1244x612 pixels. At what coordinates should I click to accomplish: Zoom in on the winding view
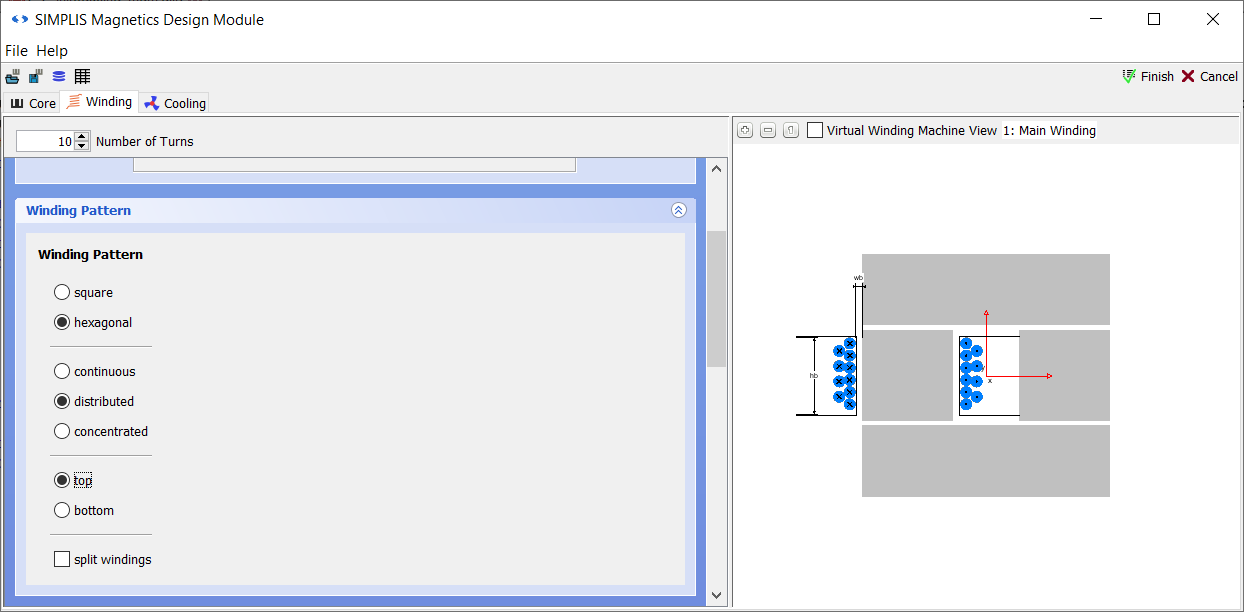(745, 131)
